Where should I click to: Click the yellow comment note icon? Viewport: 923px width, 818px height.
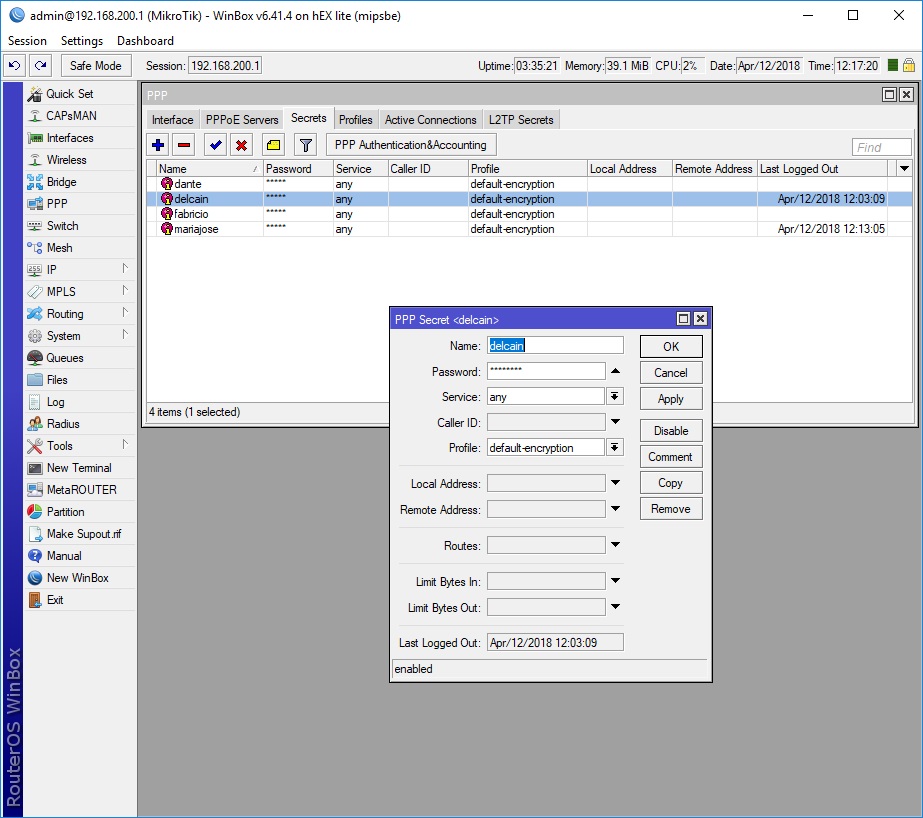click(273, 145)
